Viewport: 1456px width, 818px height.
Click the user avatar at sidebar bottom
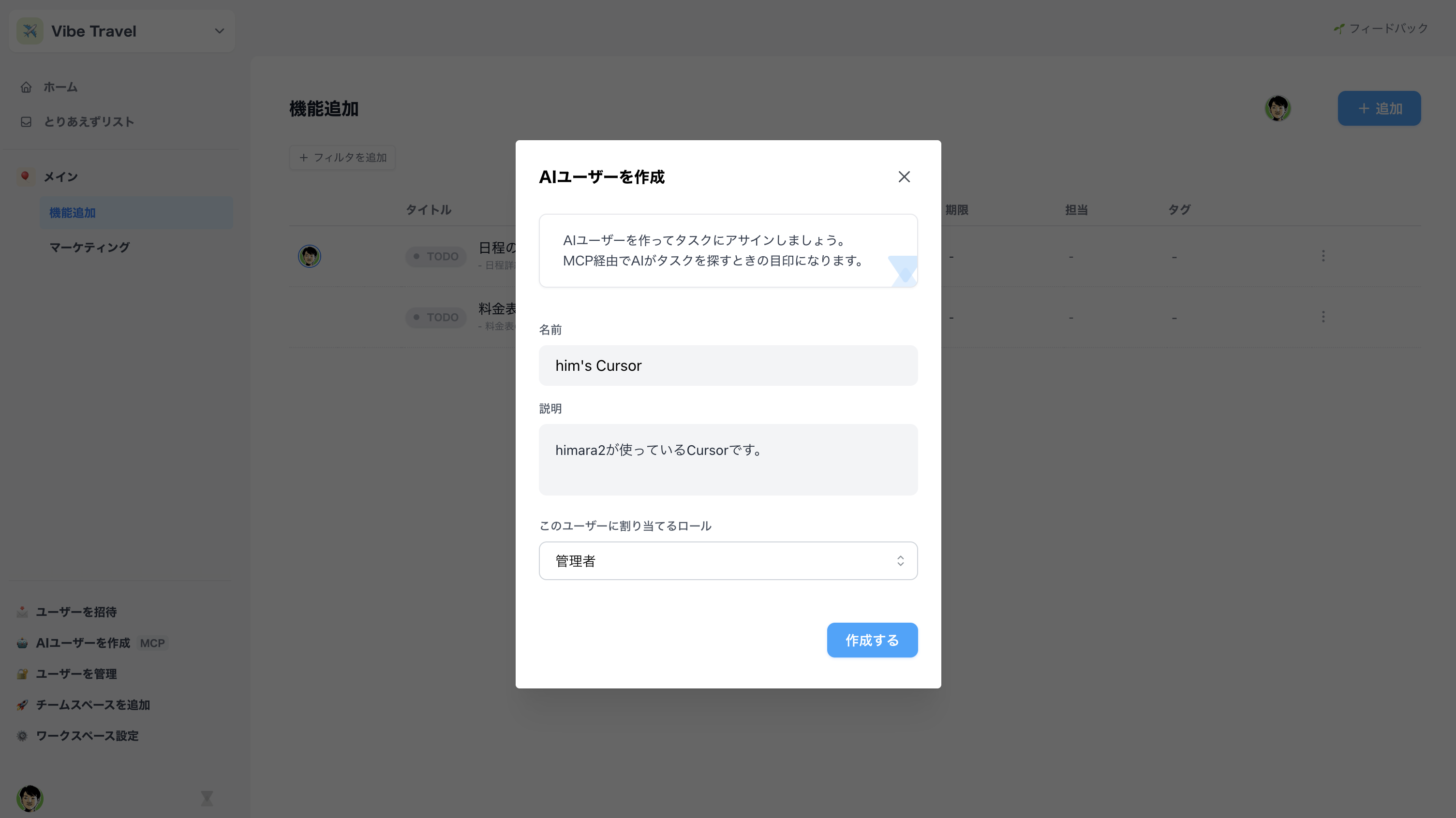click(30, 798)
